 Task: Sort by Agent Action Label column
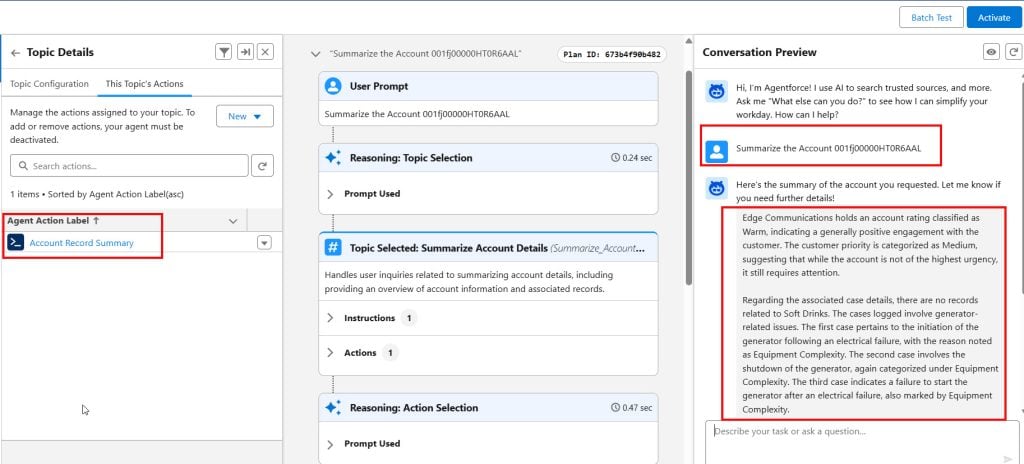tap(54, 221)
